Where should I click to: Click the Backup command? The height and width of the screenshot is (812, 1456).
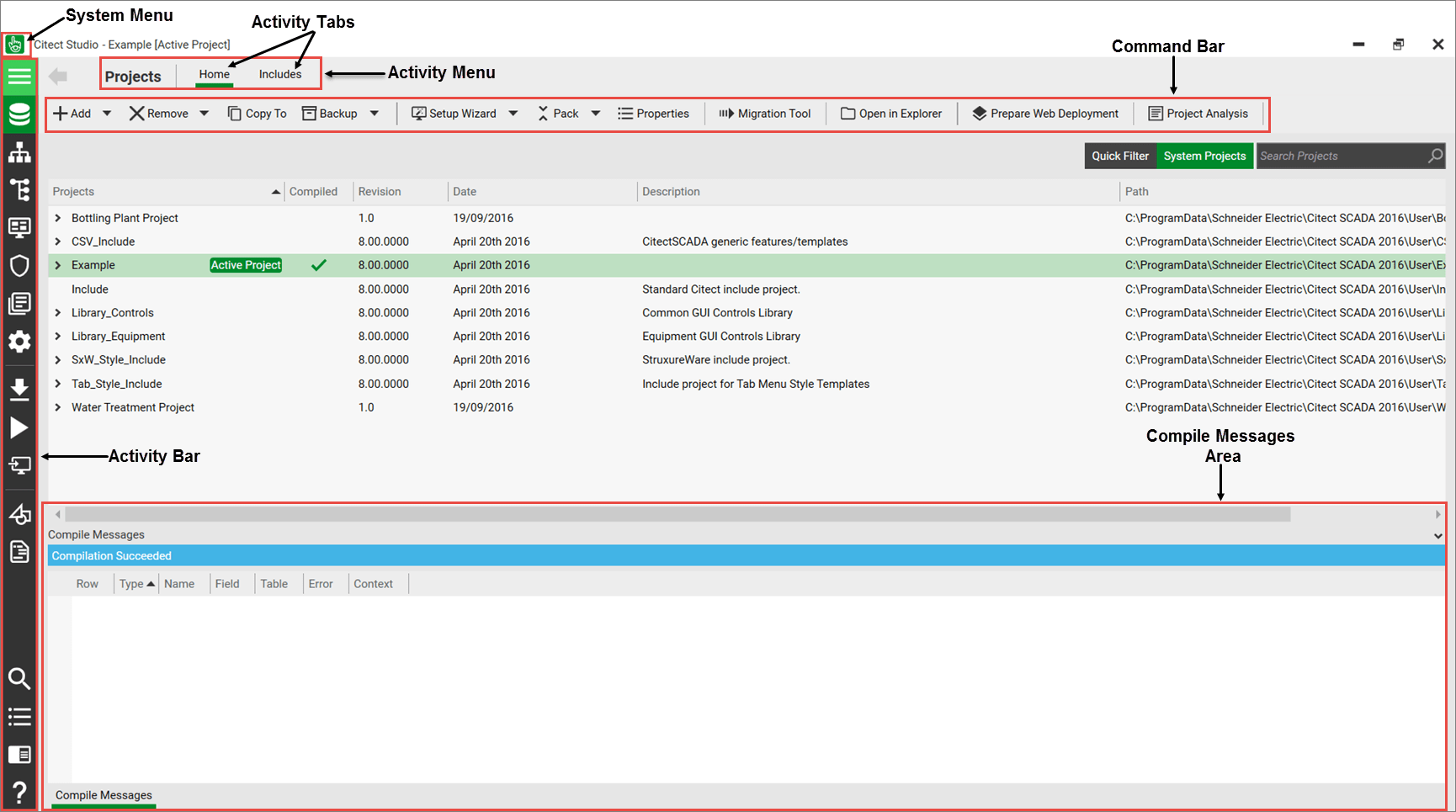[x=330, y=114]
